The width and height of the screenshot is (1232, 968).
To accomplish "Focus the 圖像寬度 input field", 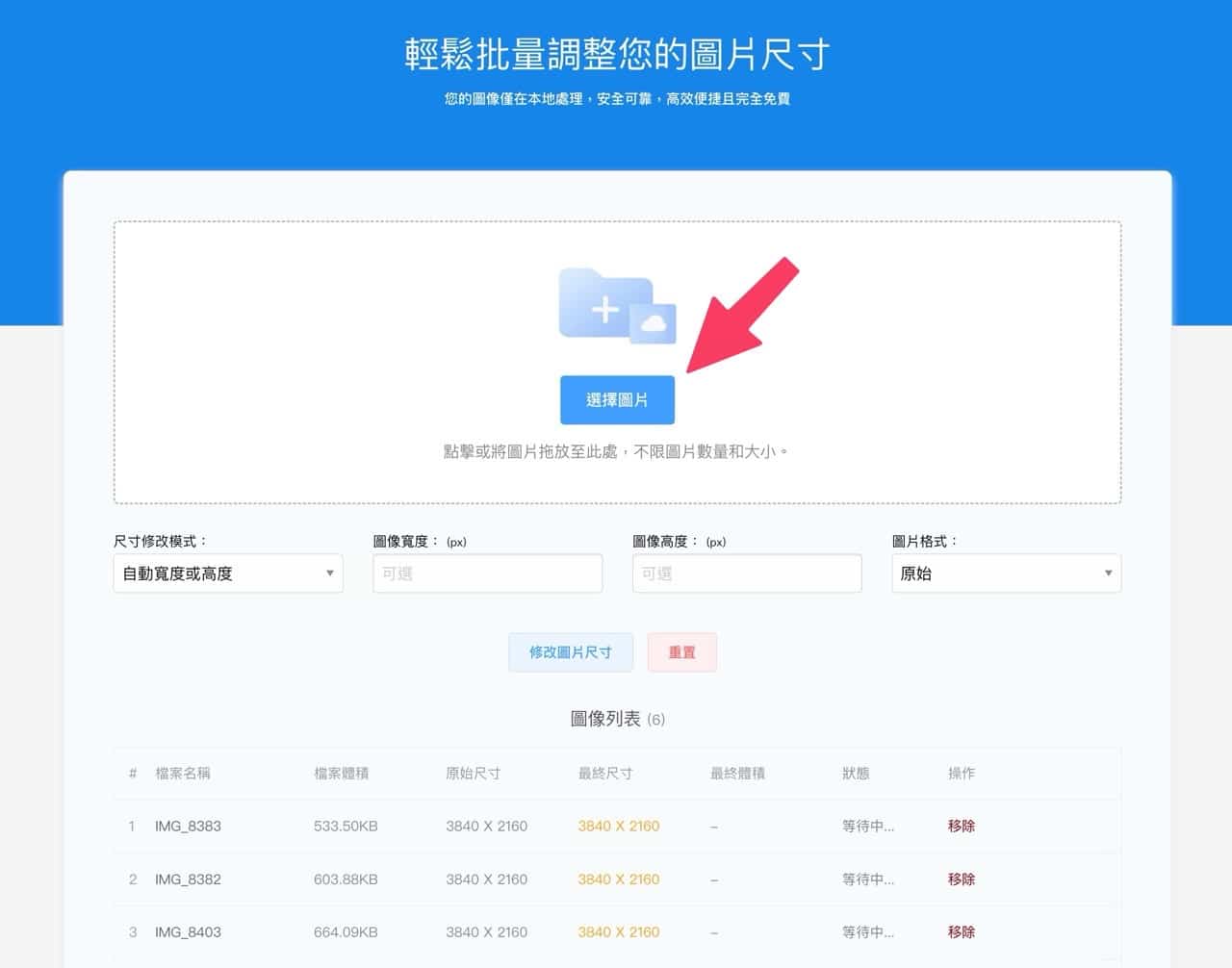I will point(487,573).
